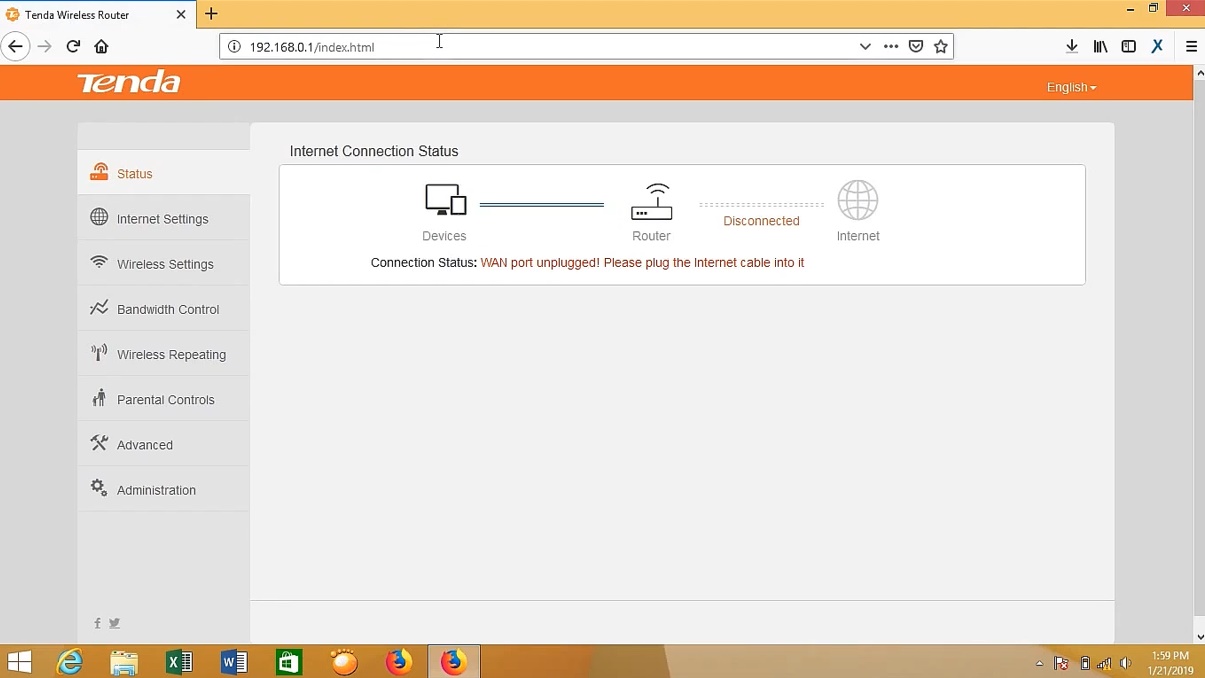Expand the address bar history dropdown
Image resolution: width=1205 pixels, height=678 pixels.
[x=865, y=47]
